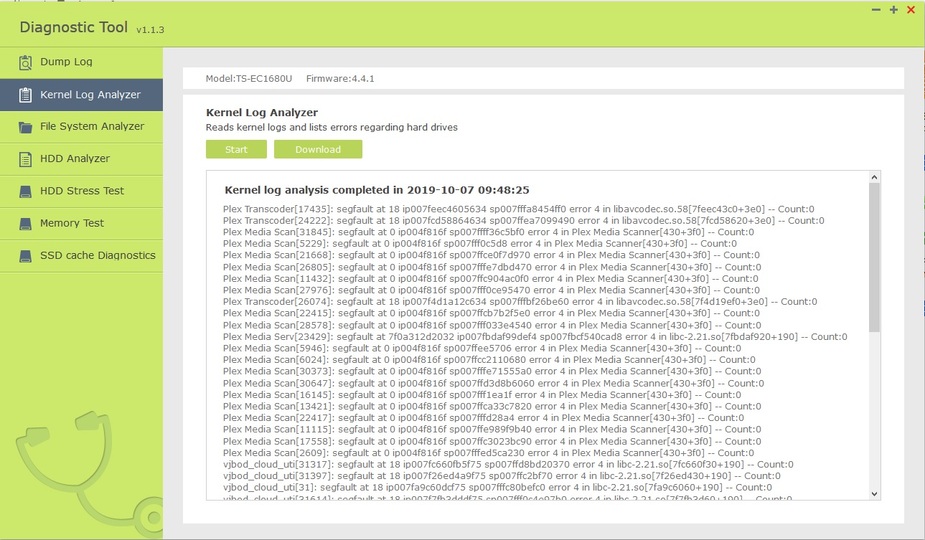Click the Plex Media Scan[2609] log line

click(x=488, y=453)
